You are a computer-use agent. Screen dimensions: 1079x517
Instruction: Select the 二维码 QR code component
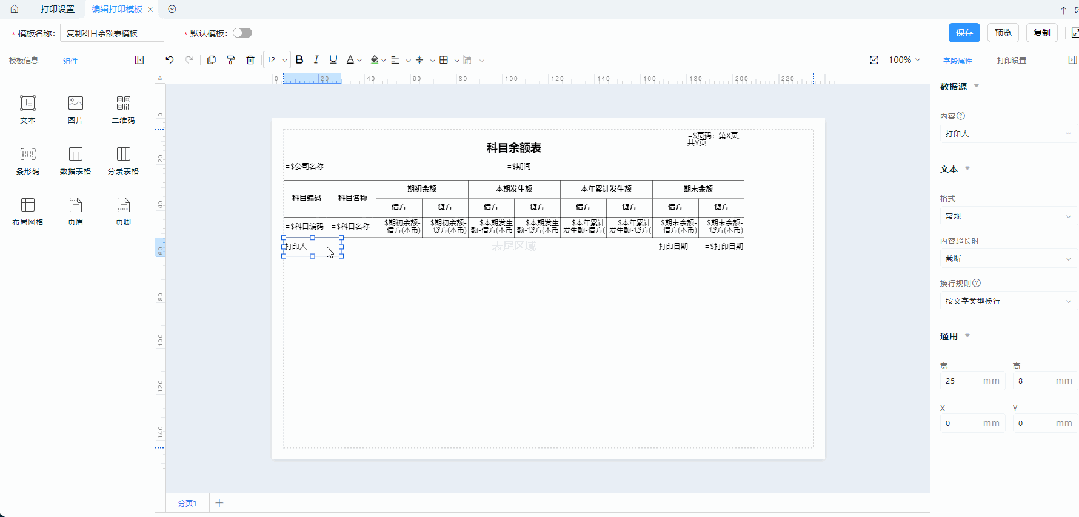click(x=123, y=108)
